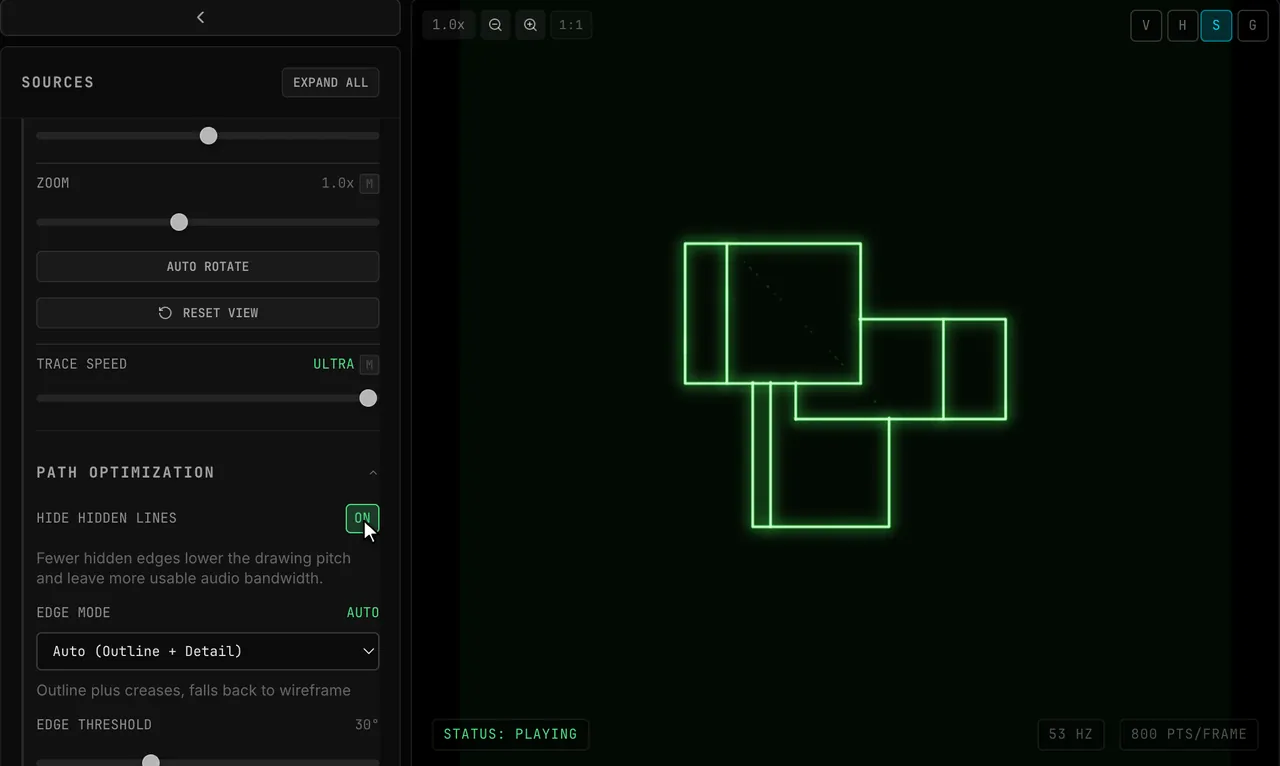Switch to the V view mode
This screenshot has width=1280, height=766.
click(x=1146, y=26)
